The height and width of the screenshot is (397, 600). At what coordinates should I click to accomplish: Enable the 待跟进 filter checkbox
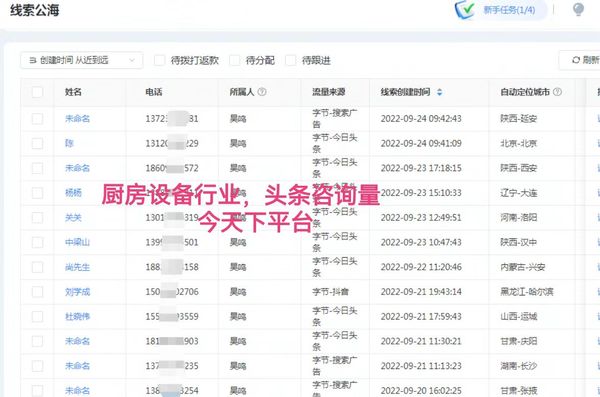coord(291,60)
